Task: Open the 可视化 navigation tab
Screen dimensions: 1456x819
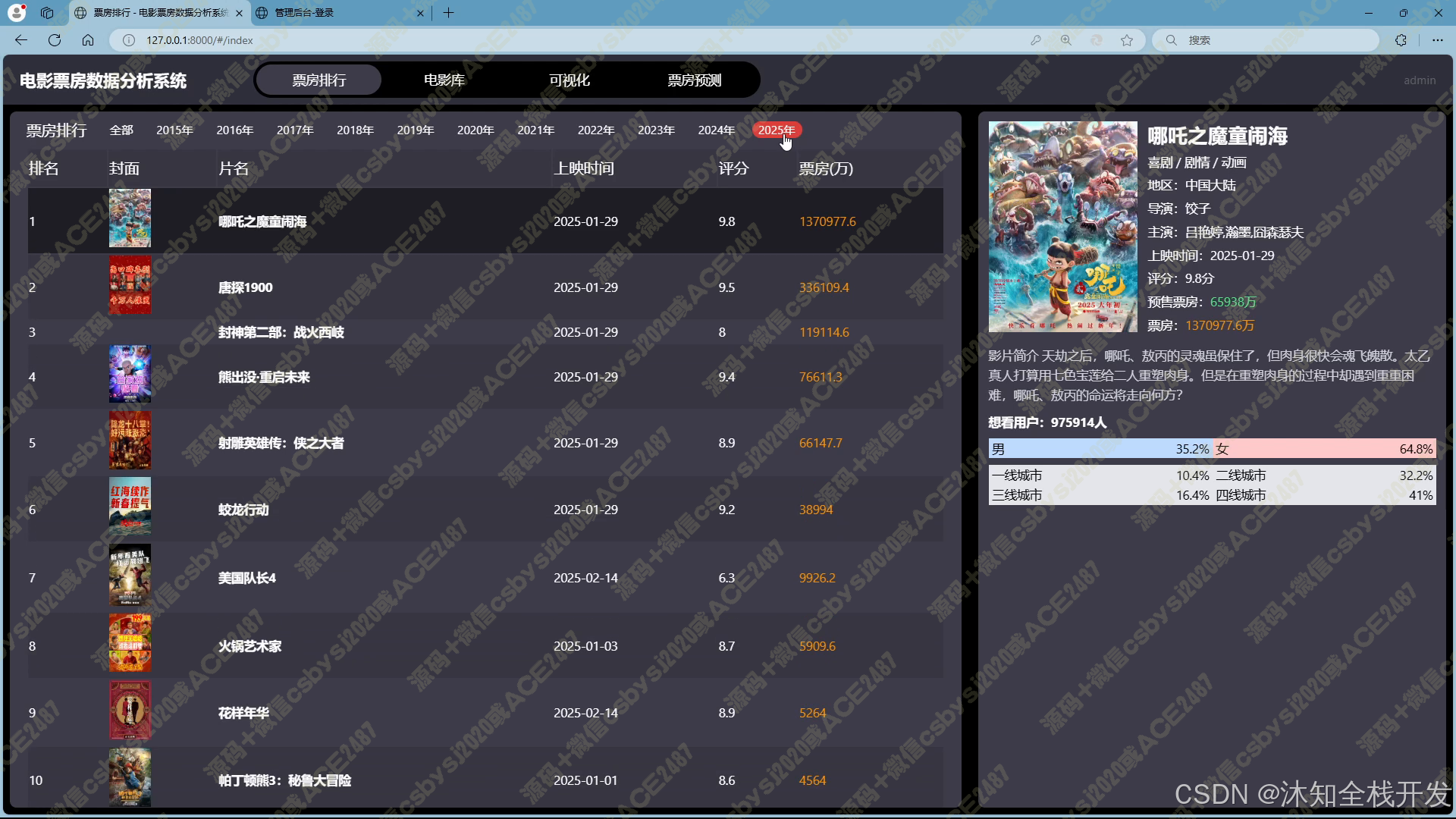Action: 569,80
